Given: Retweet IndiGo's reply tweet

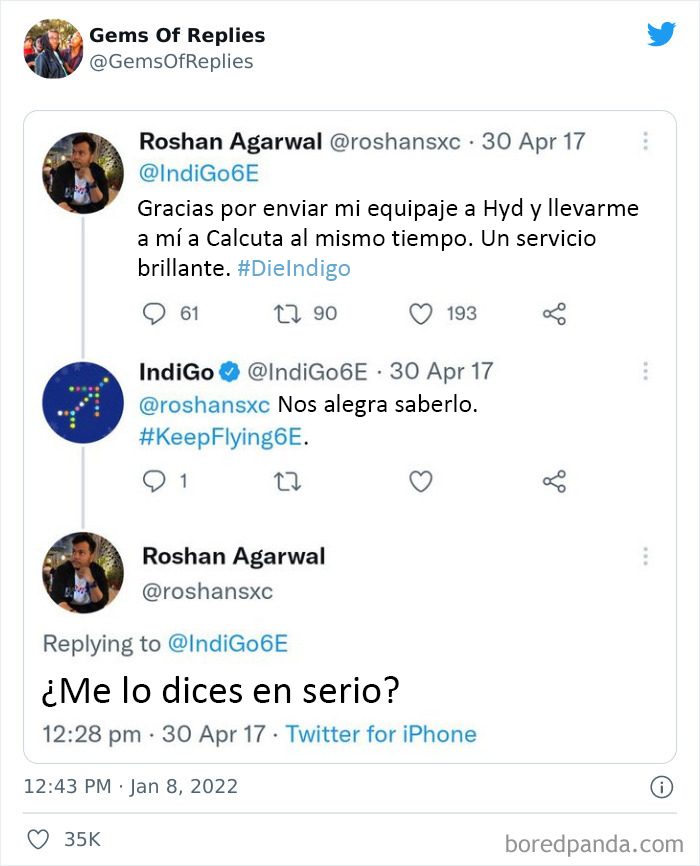Looking at the screenshot, I should [287, 482].
